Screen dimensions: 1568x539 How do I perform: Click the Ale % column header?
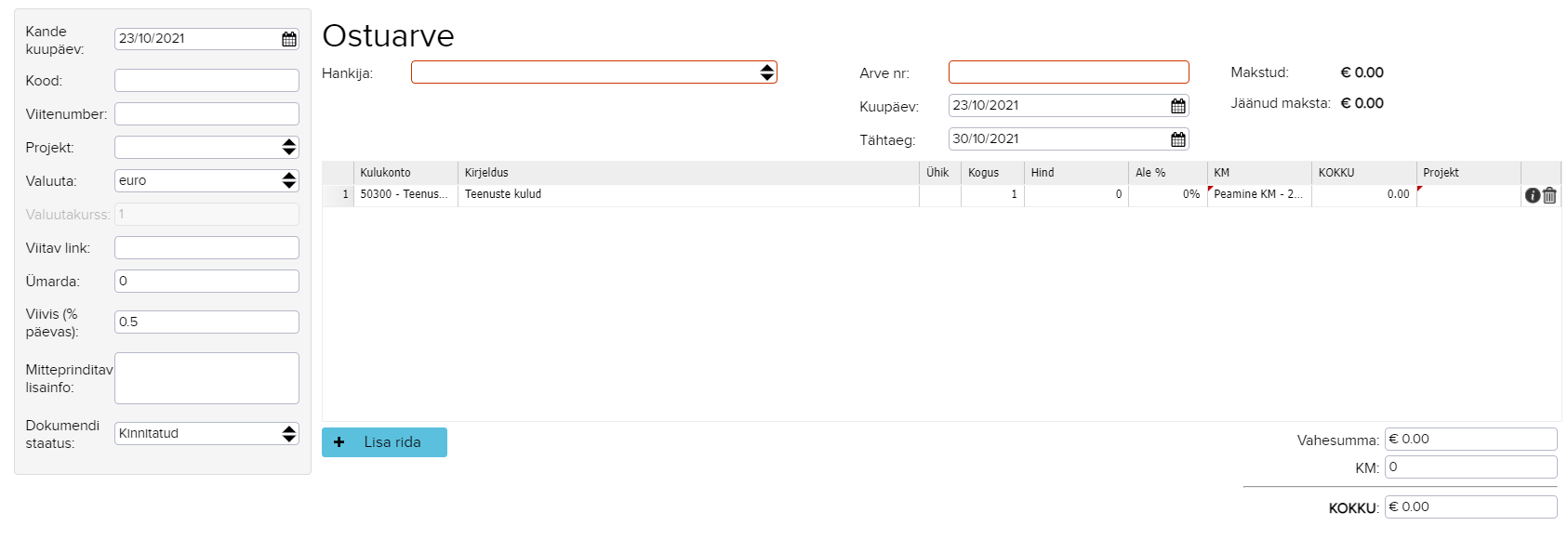(x=1168, y=173)
